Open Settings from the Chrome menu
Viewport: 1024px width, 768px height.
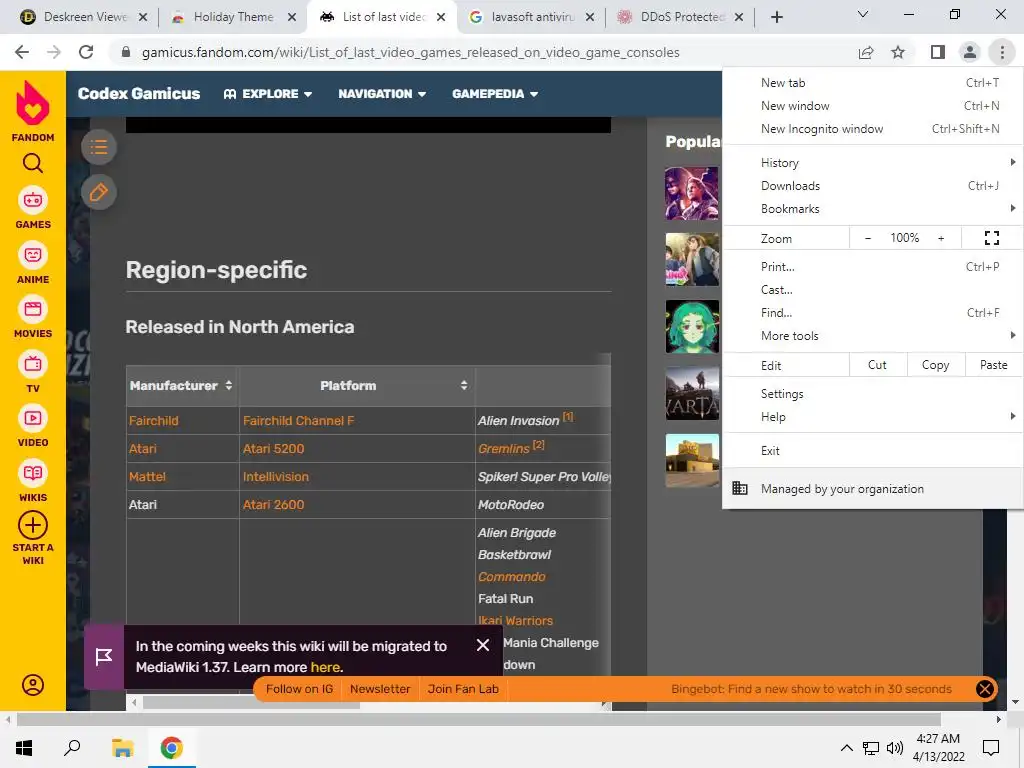click(872, 394)
